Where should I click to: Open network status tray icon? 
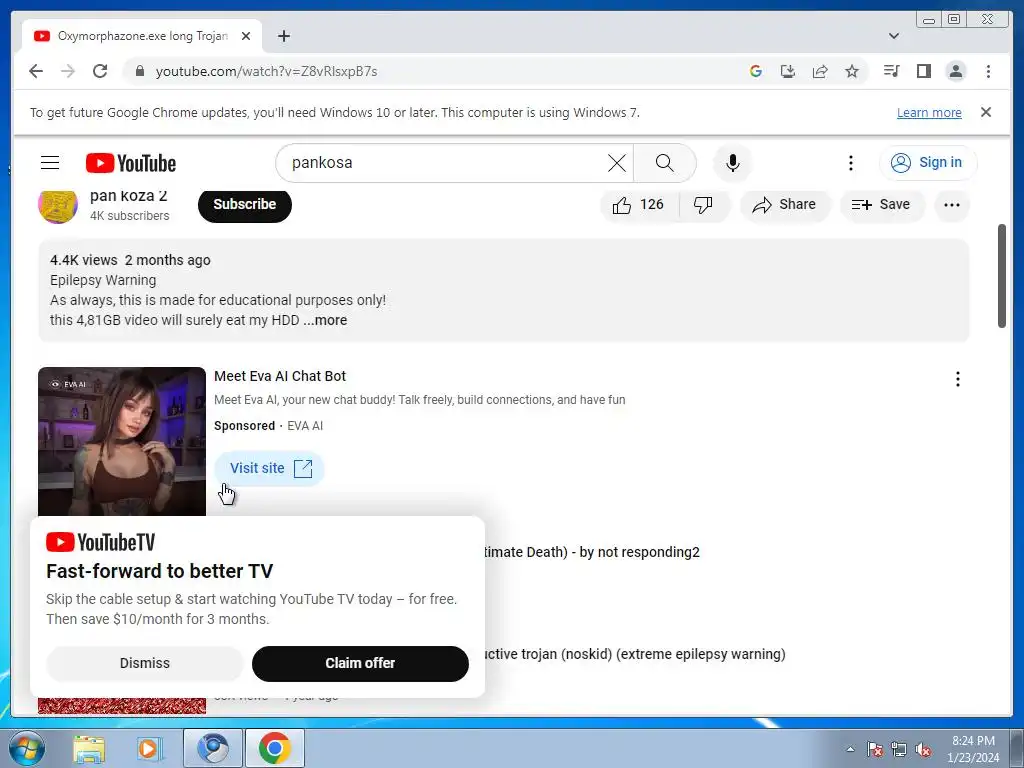pos(899,749)
